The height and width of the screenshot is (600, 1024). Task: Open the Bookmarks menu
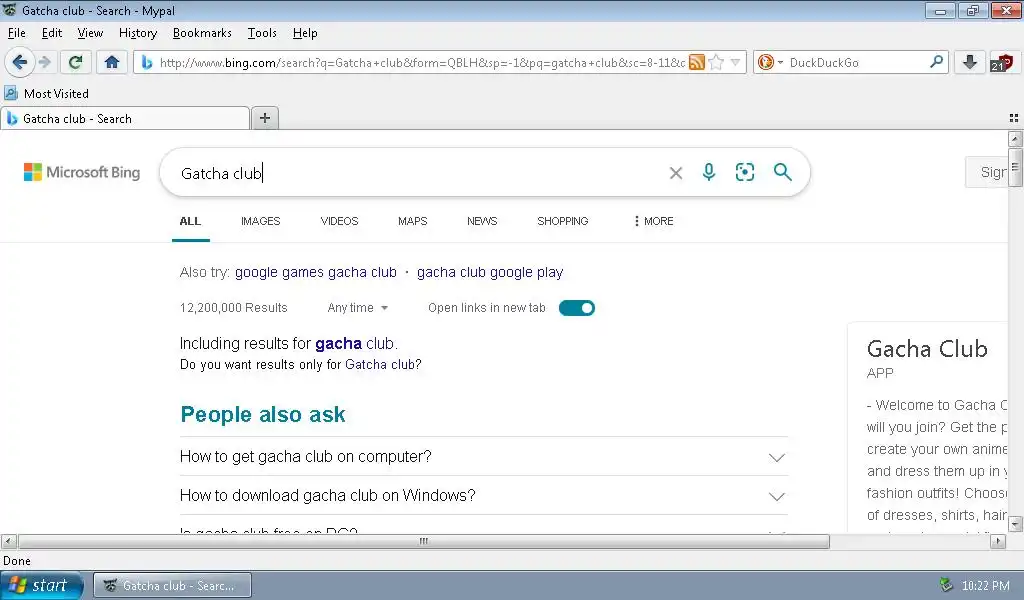202,33
